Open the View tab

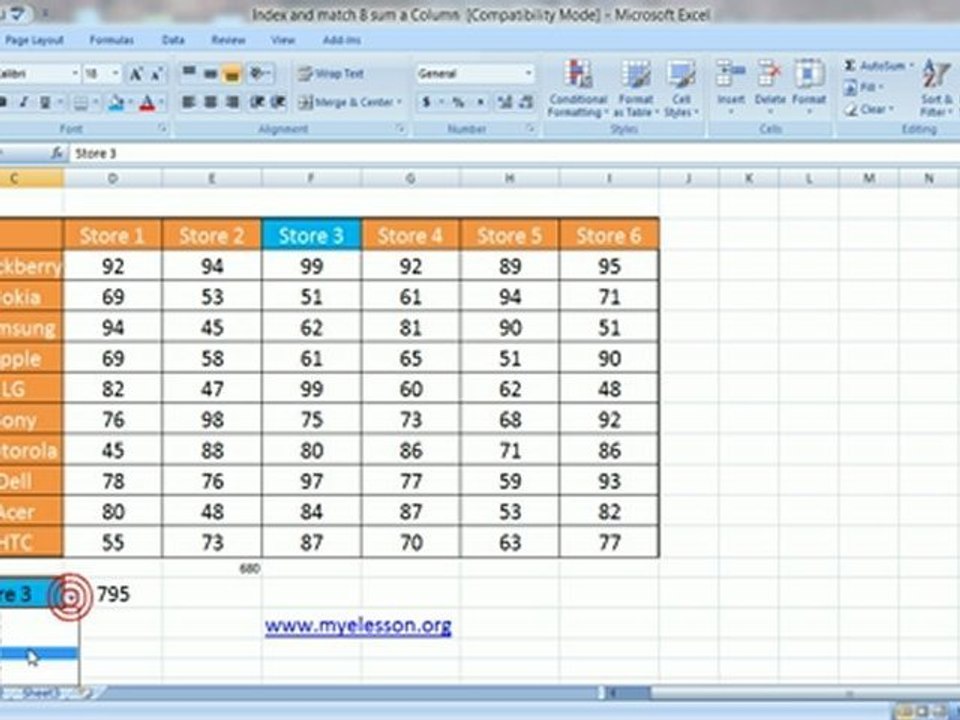click(283, 40)
